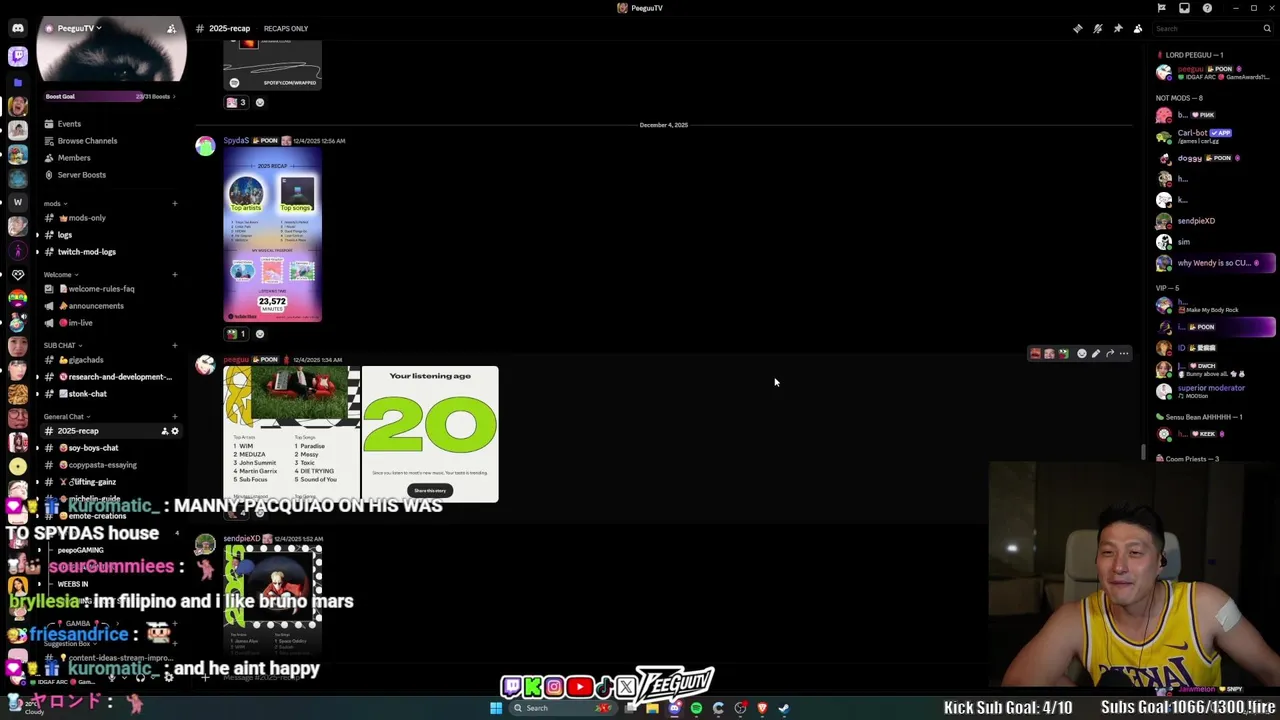Open SpydaS's 2025 Recap image

pyautogui.click(x=273, y=235)
